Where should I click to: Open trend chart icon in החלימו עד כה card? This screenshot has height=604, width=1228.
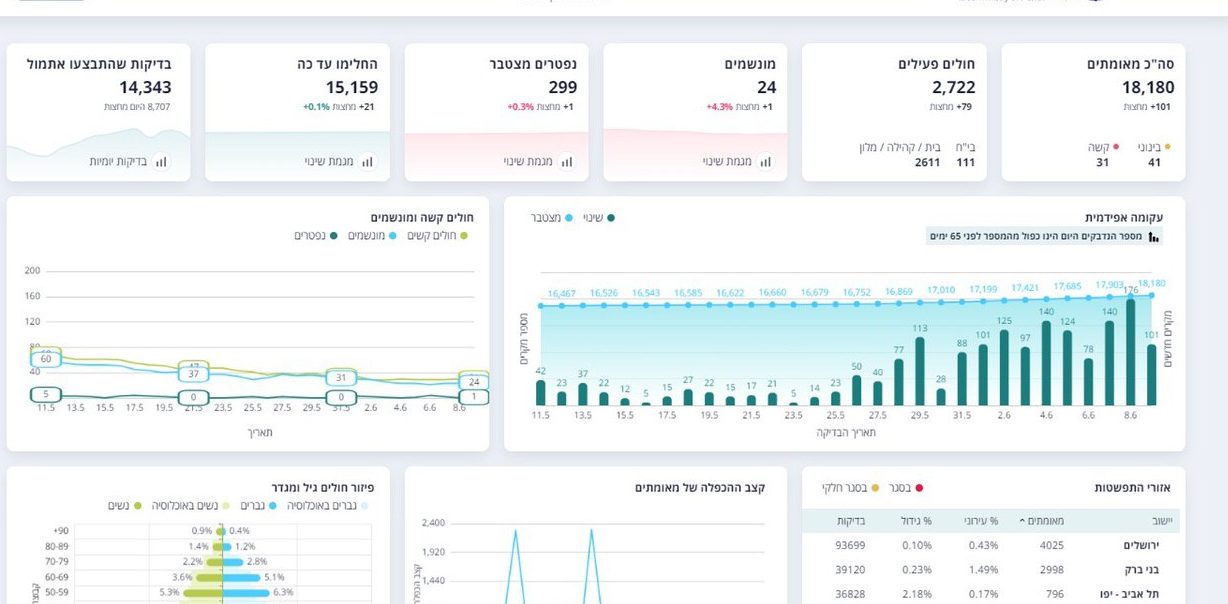pos(367,161)
